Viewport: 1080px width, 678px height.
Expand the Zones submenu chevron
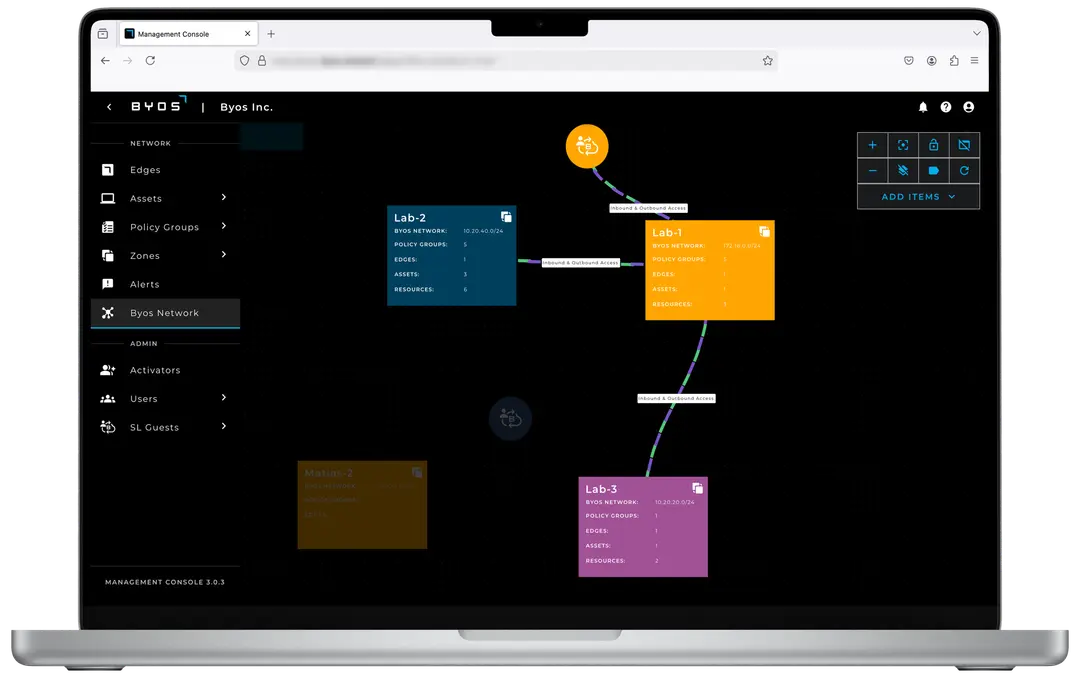pyautogui.click(x=224, y=255)
